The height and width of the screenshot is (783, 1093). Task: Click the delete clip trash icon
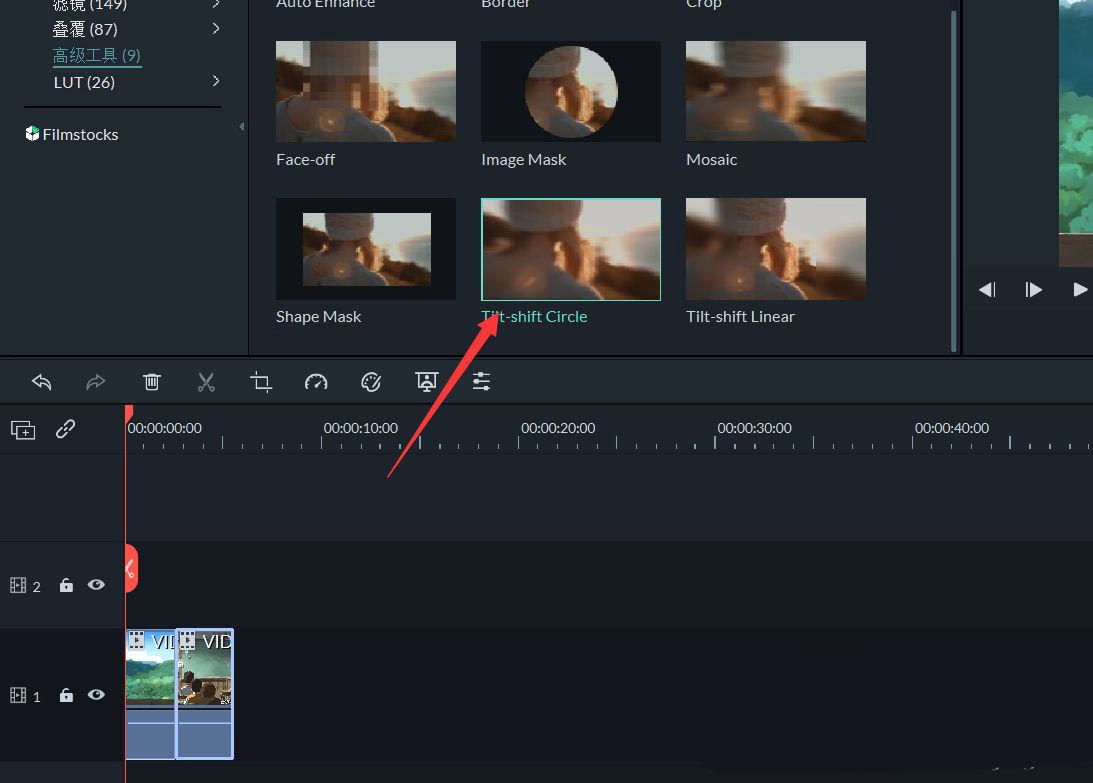click(151, 381)
